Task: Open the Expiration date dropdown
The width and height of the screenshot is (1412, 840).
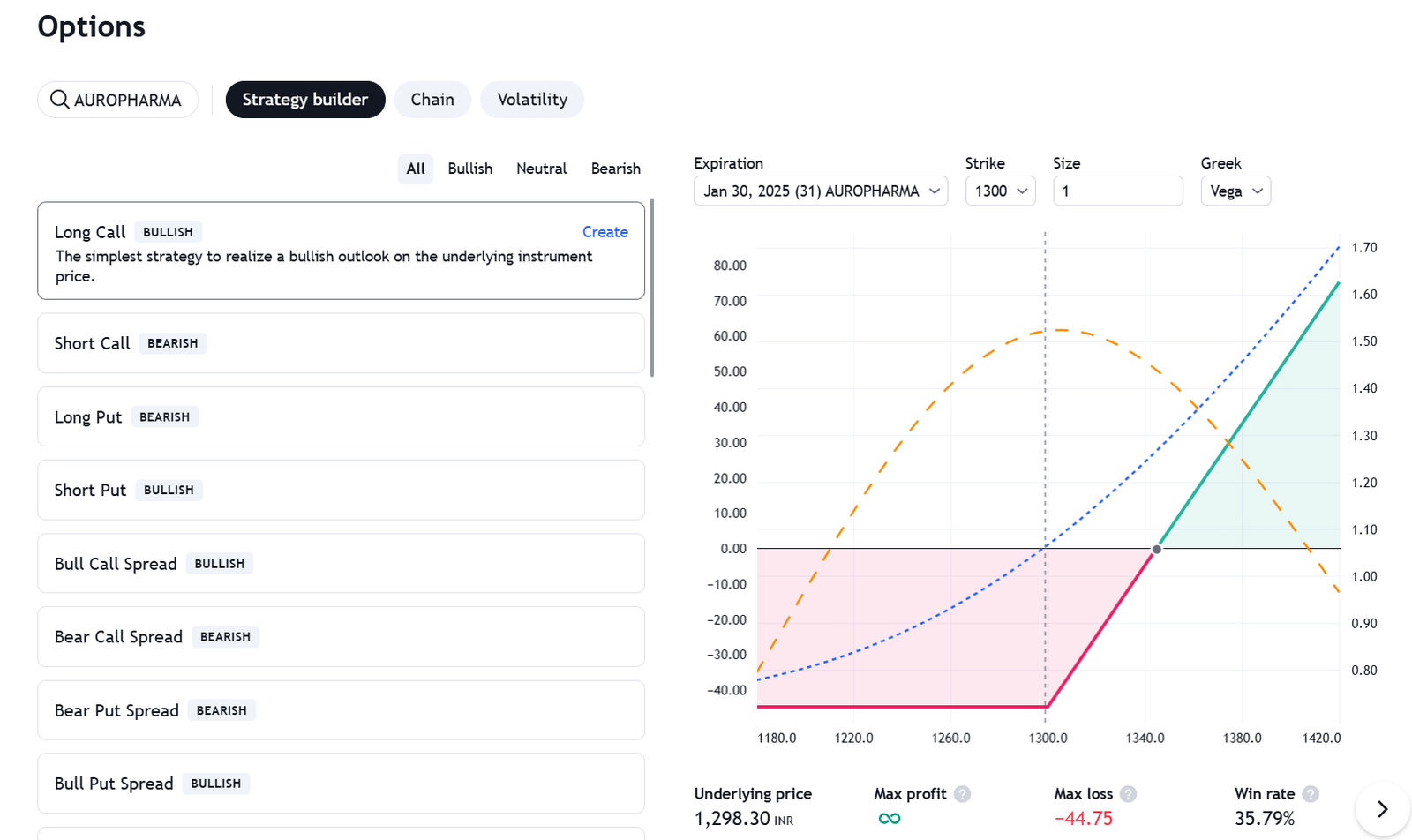Action: tap(820, 191)
